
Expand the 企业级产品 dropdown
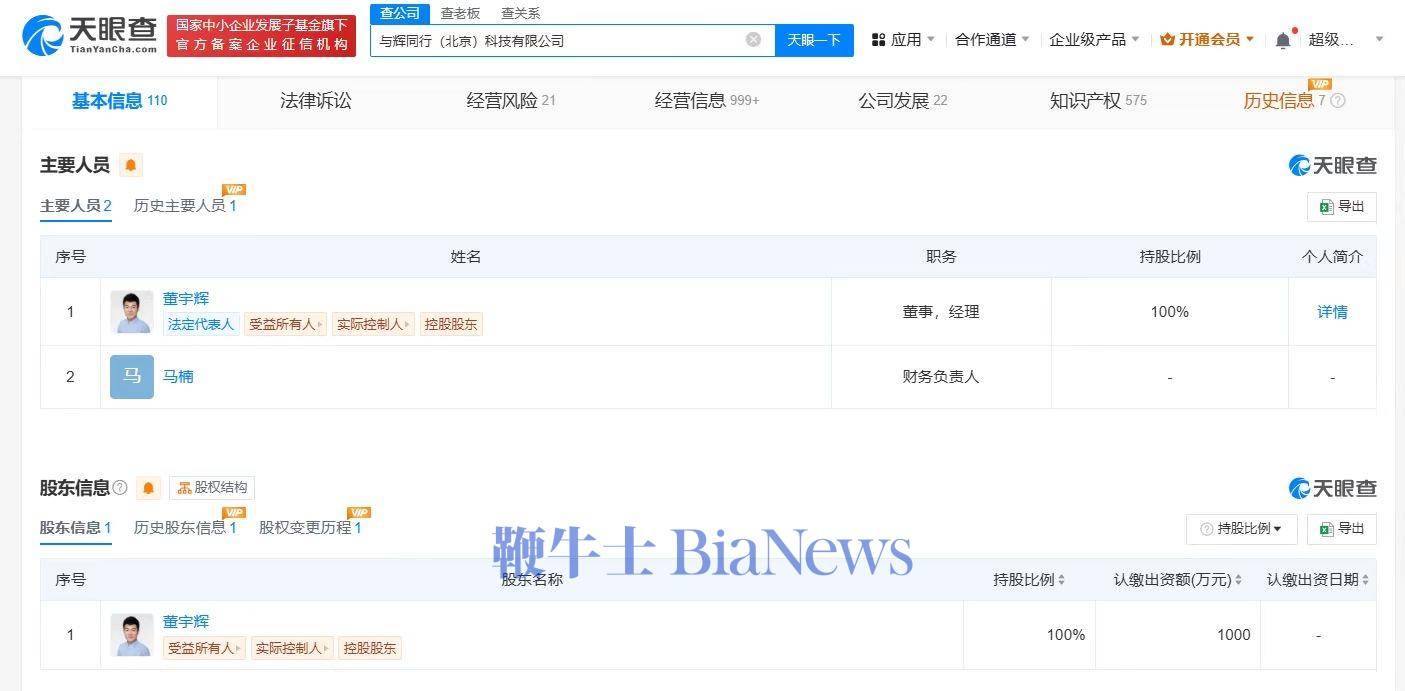click(x=1094, y=40)
